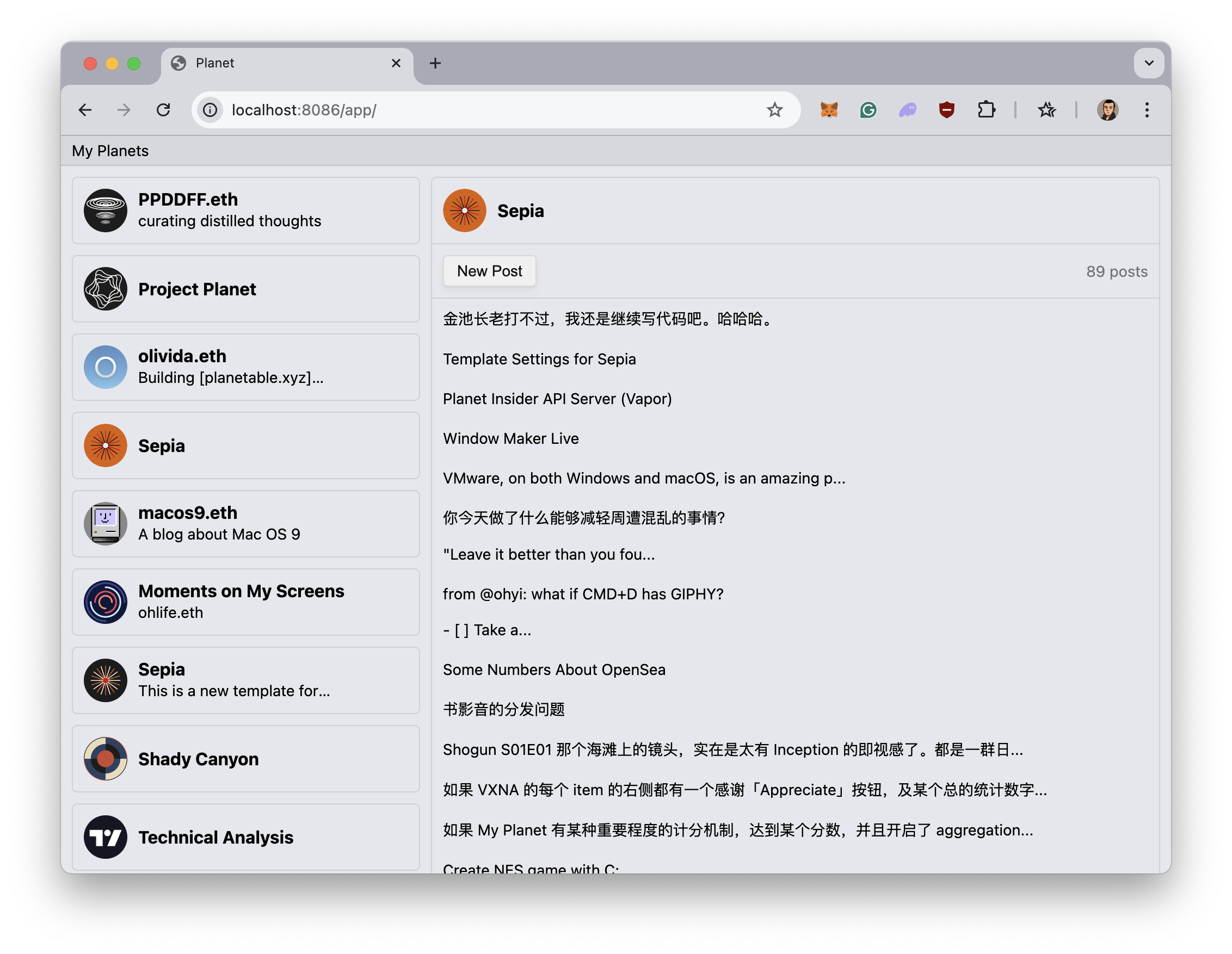Open the Technical Analysis planet via its icon
1232x954 pixels.
(105, 837)
